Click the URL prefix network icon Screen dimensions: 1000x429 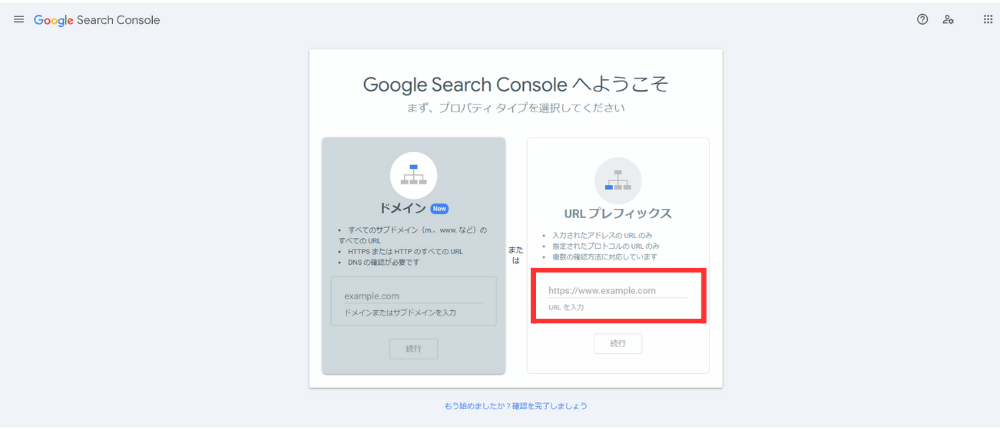(617, 180)
